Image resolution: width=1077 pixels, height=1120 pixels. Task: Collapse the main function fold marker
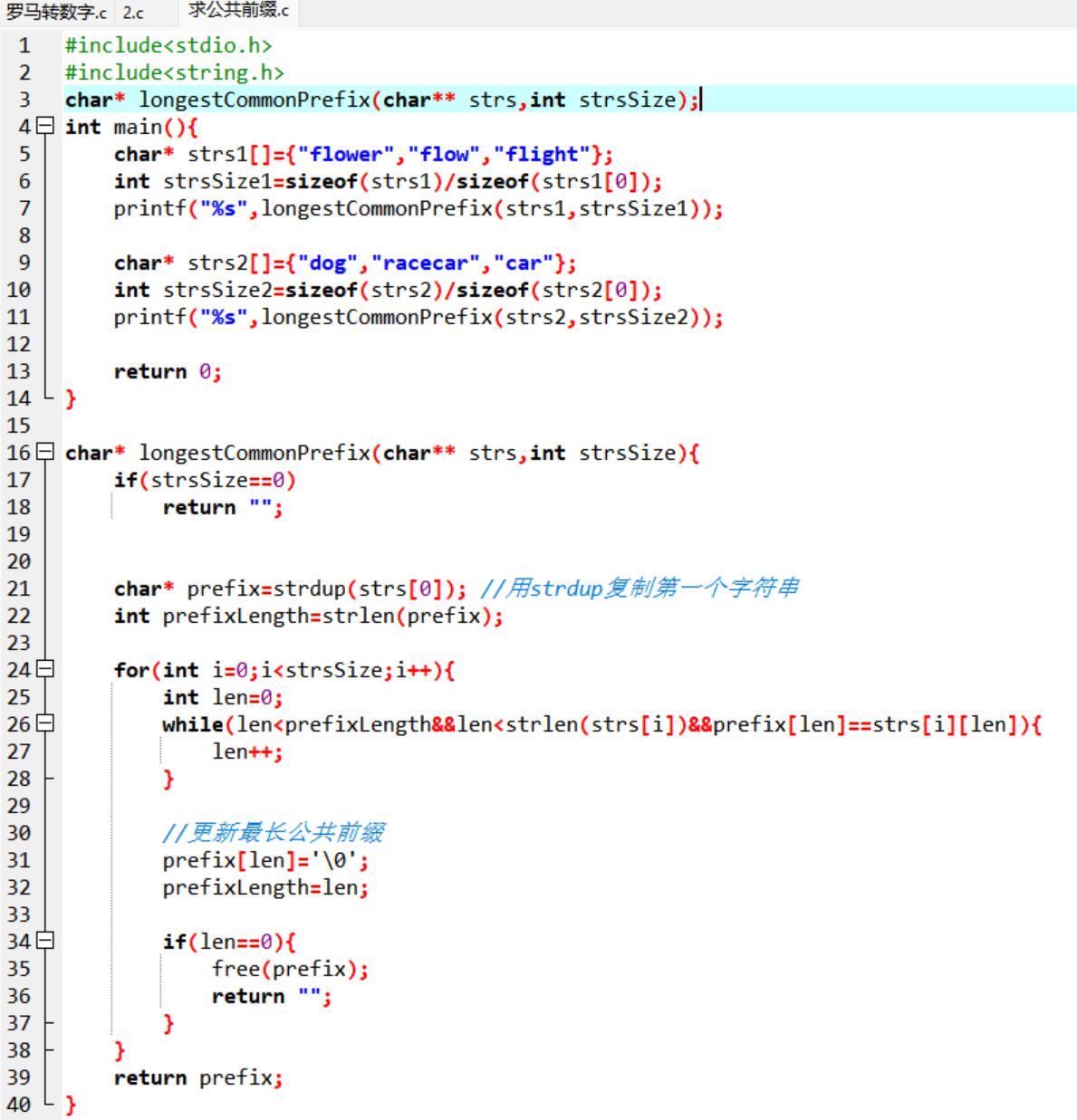(x=45, y=127)
